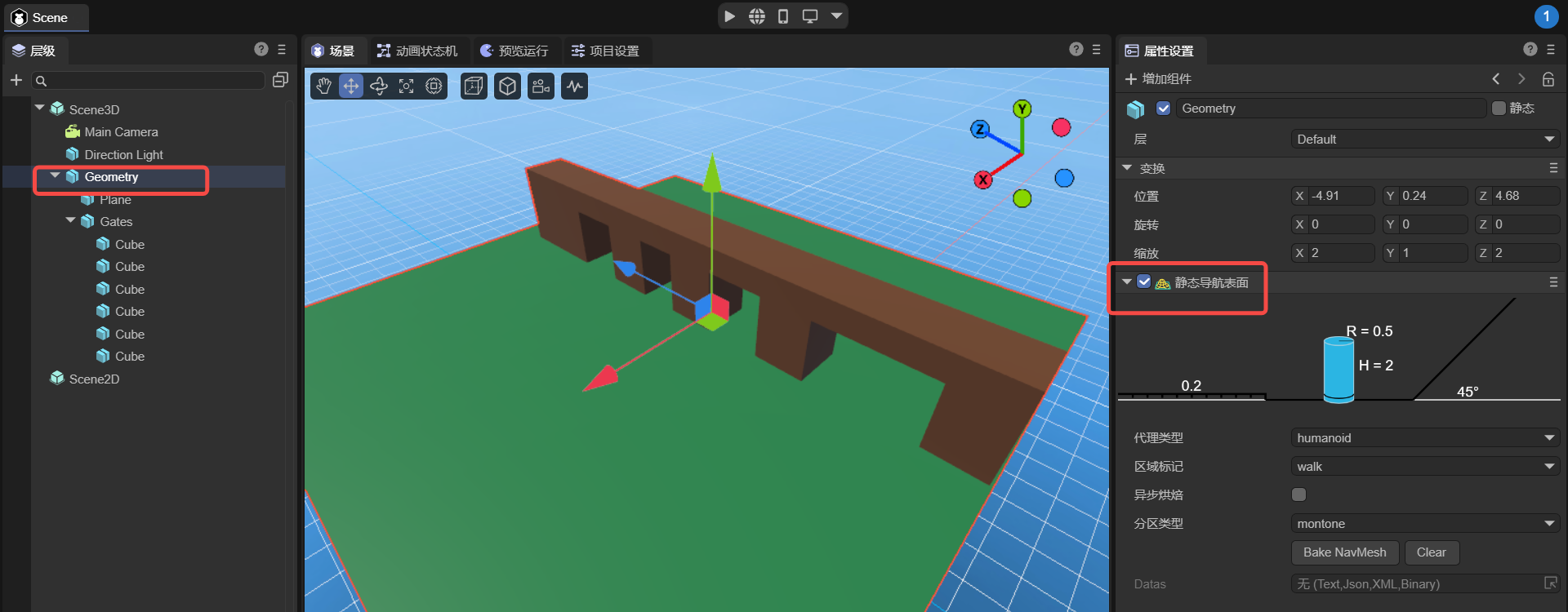The height and width of the screenshot is (612, 1568).
Task: Open the performance stats waveform icon
Action: [575, 86]
